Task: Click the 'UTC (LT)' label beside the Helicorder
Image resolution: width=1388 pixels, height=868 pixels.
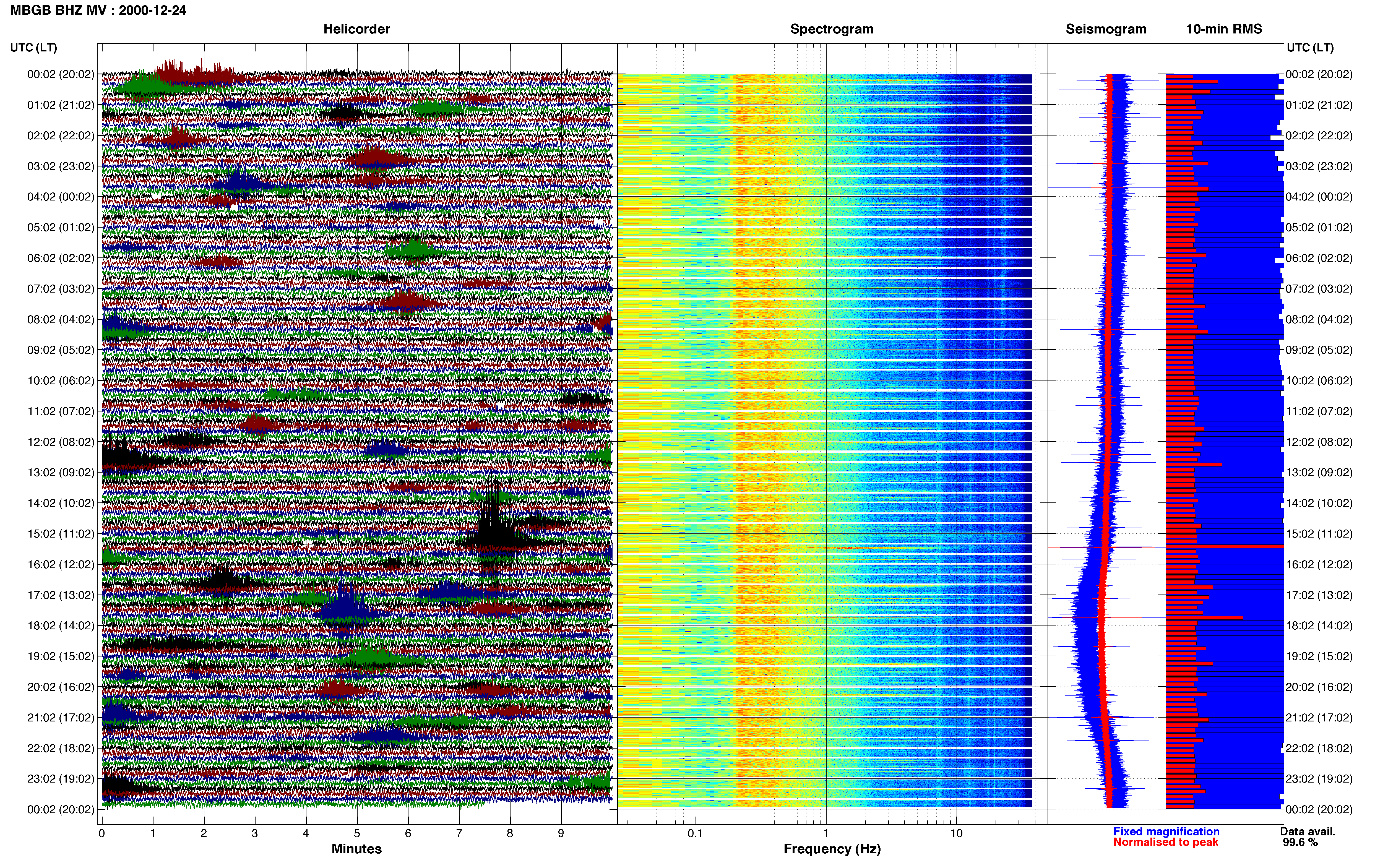Action: [33, 47]
